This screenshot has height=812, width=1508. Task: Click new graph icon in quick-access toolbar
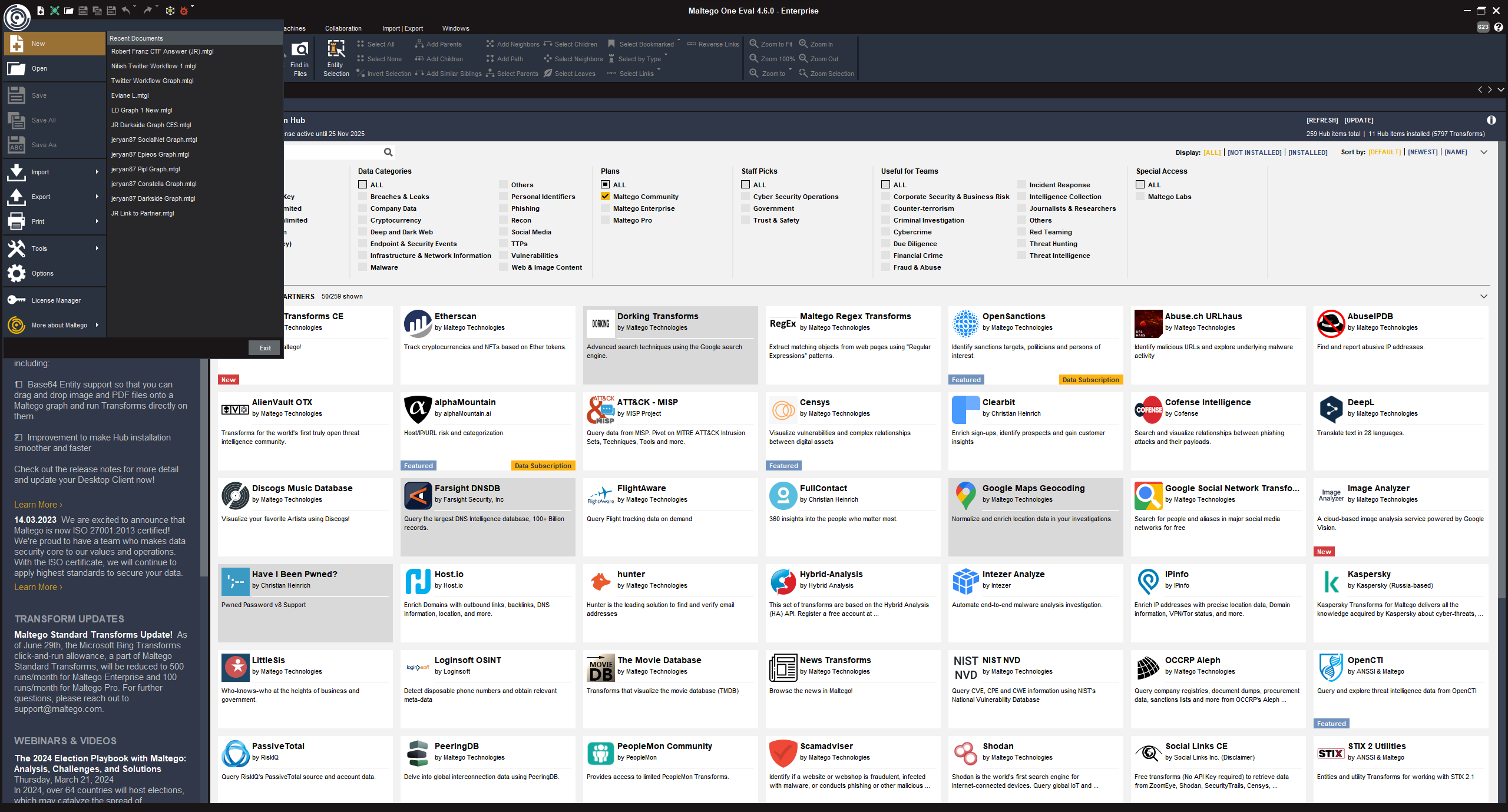pos(40,11)
